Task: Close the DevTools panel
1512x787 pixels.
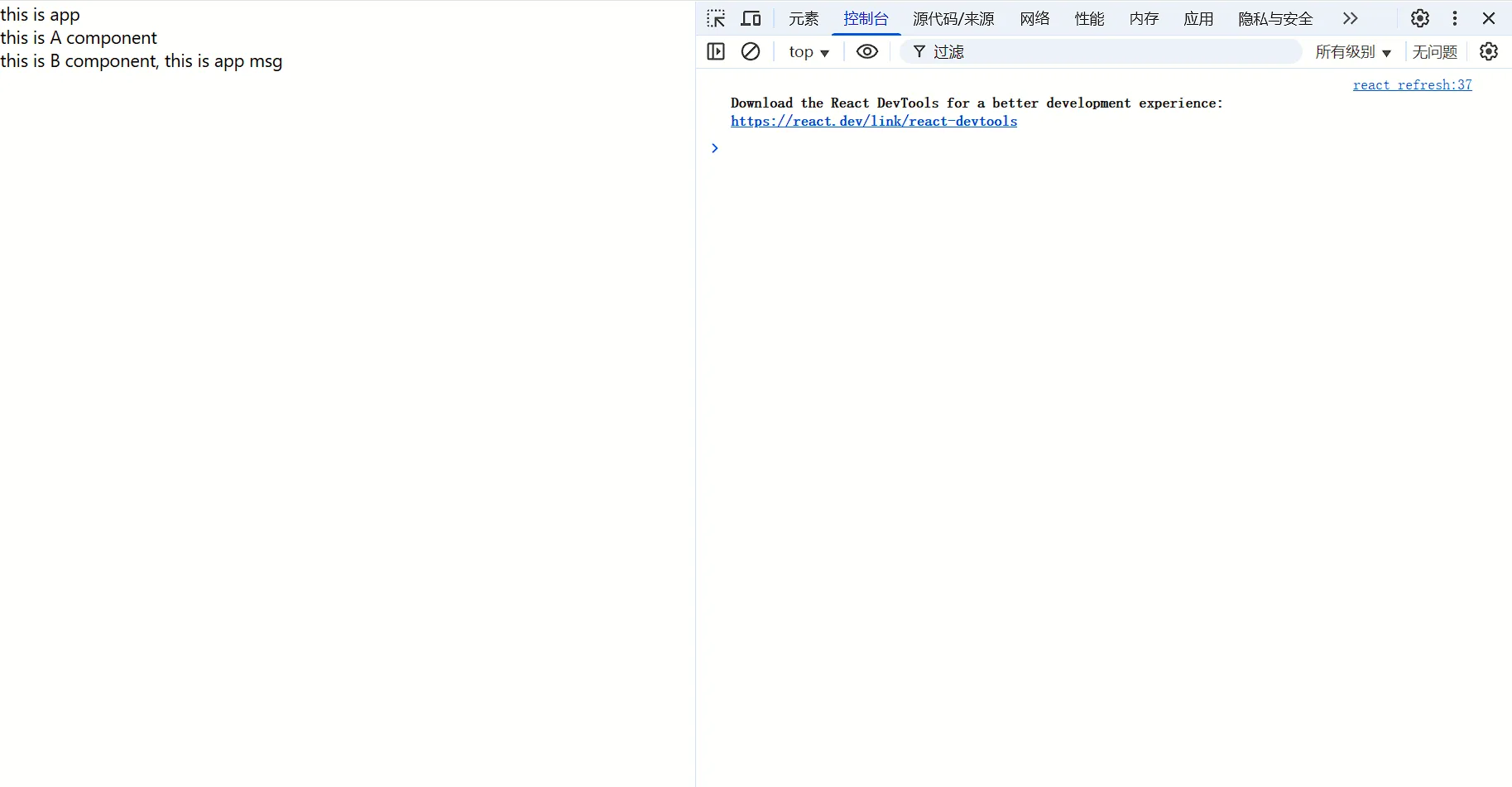Action: tap(1489, 18)
